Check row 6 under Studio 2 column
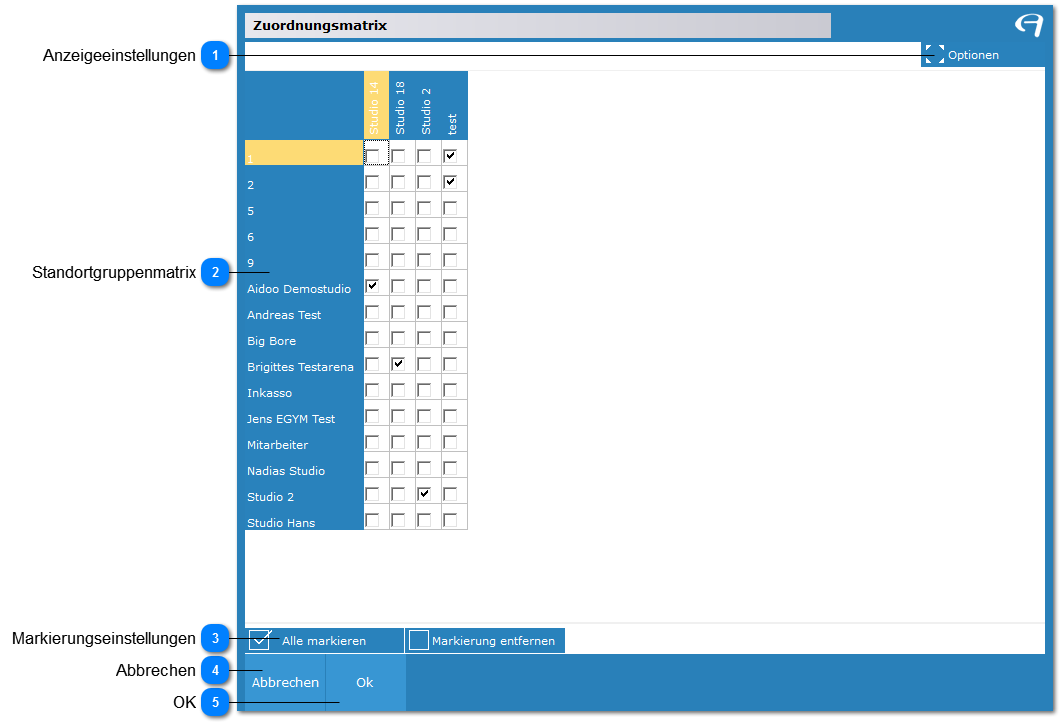The height and width of the screenshot is (728, 1062). point(424,234)
